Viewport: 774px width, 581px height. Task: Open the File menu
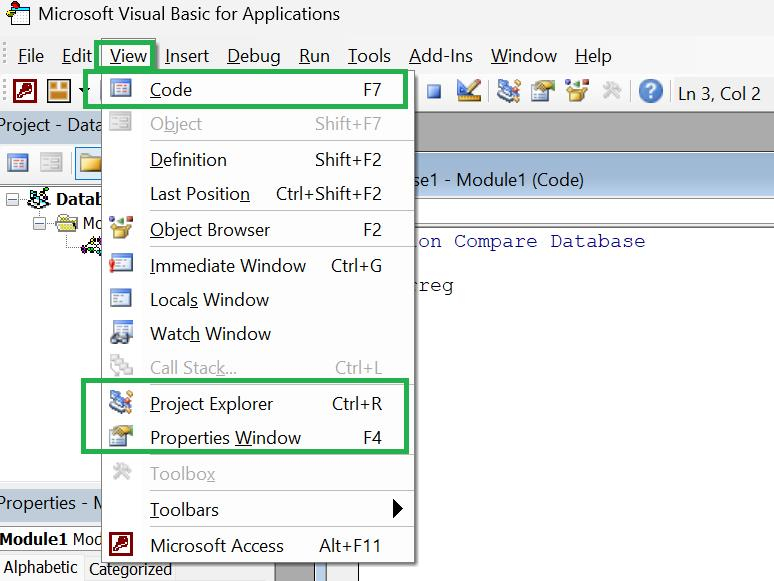coord(31,56)
